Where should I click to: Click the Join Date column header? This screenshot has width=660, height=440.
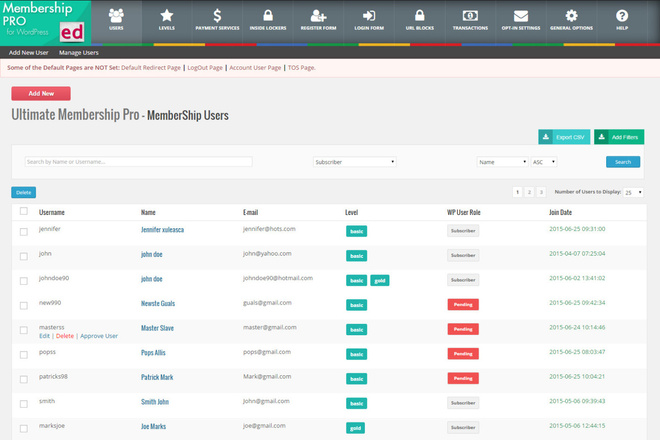click(561, 212)
